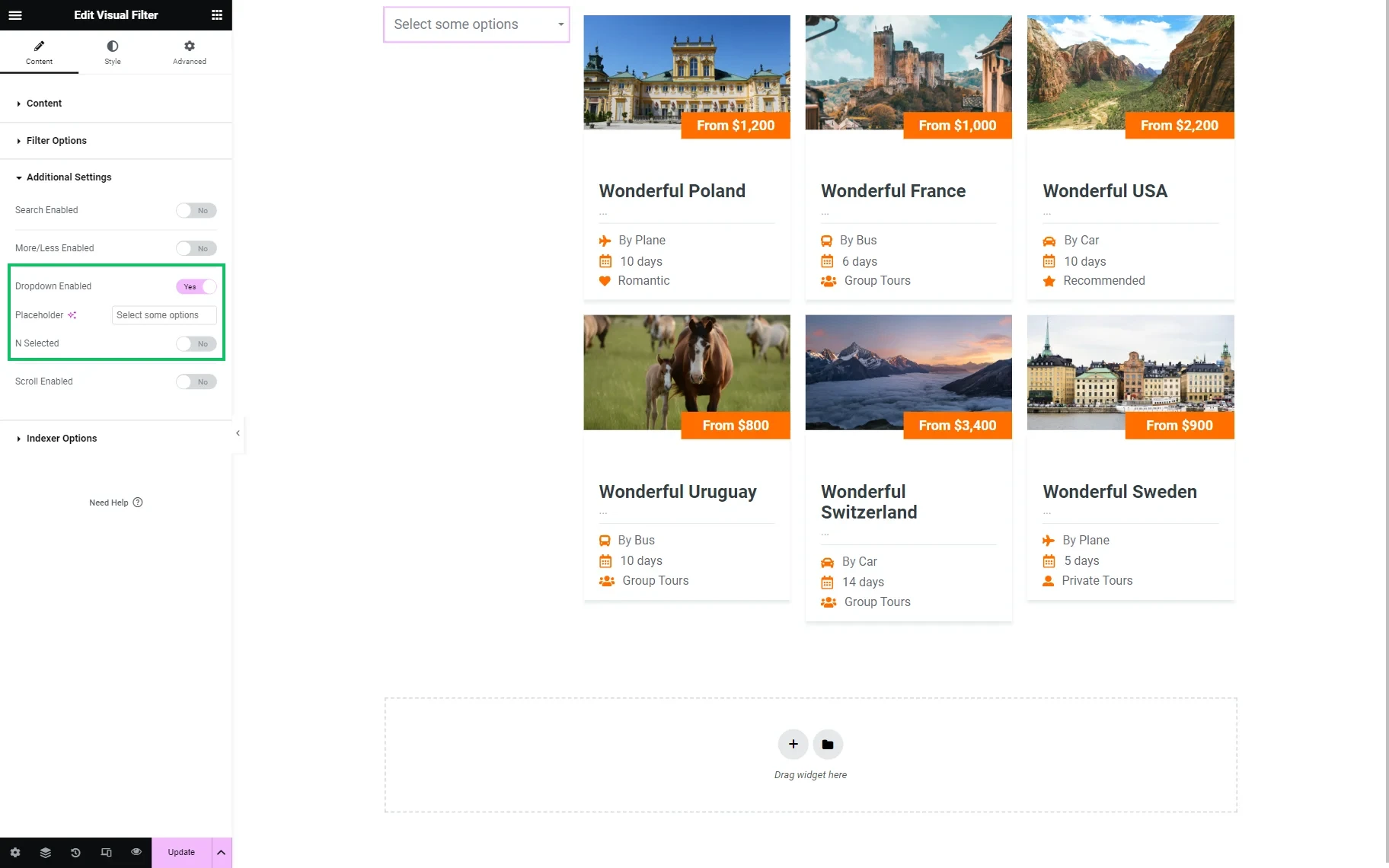Click the Wonderful Uruguay horse thumbnail
The image size is (1389, 868).
[x=687, y=372]
